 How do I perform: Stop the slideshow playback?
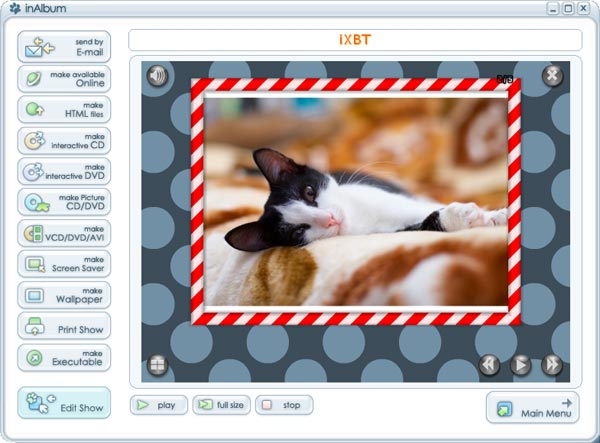point(284,405)
